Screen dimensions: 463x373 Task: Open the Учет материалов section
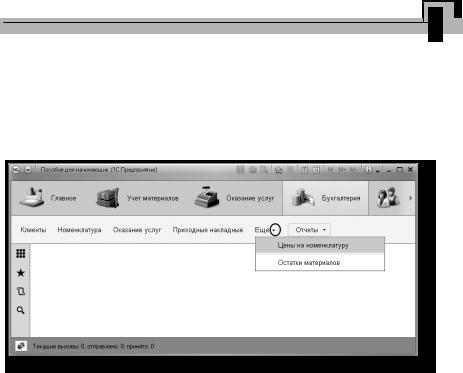137,198
